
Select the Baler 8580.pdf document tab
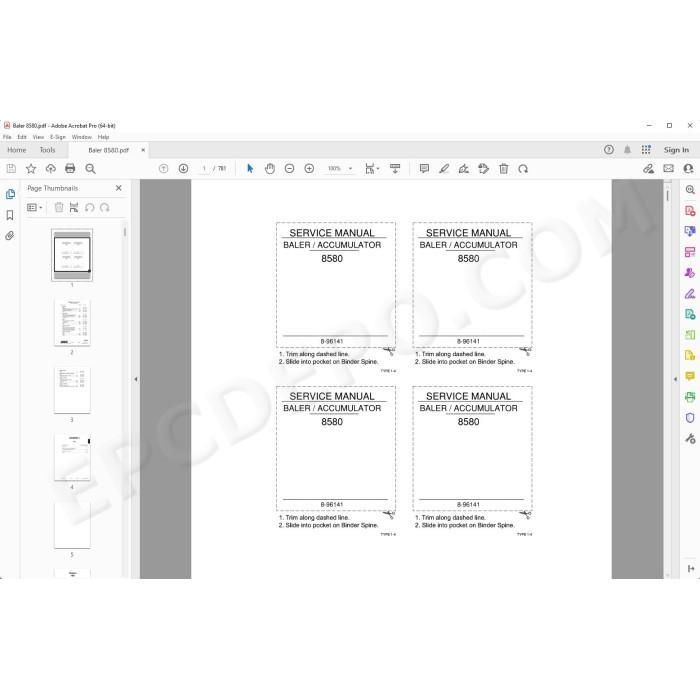pyautogui.click(x=108, y=150)
